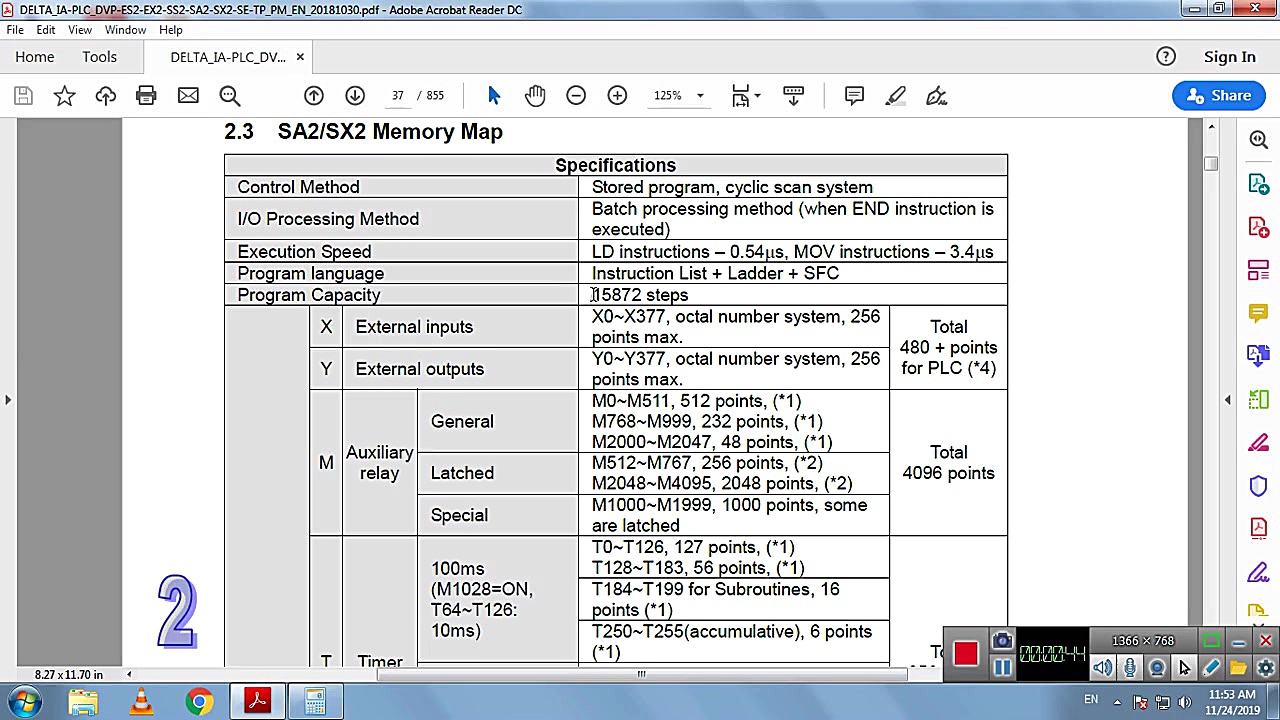Bookmark the file with the star icon
The height and width of the screenshot is (720, 1280).
64,96
